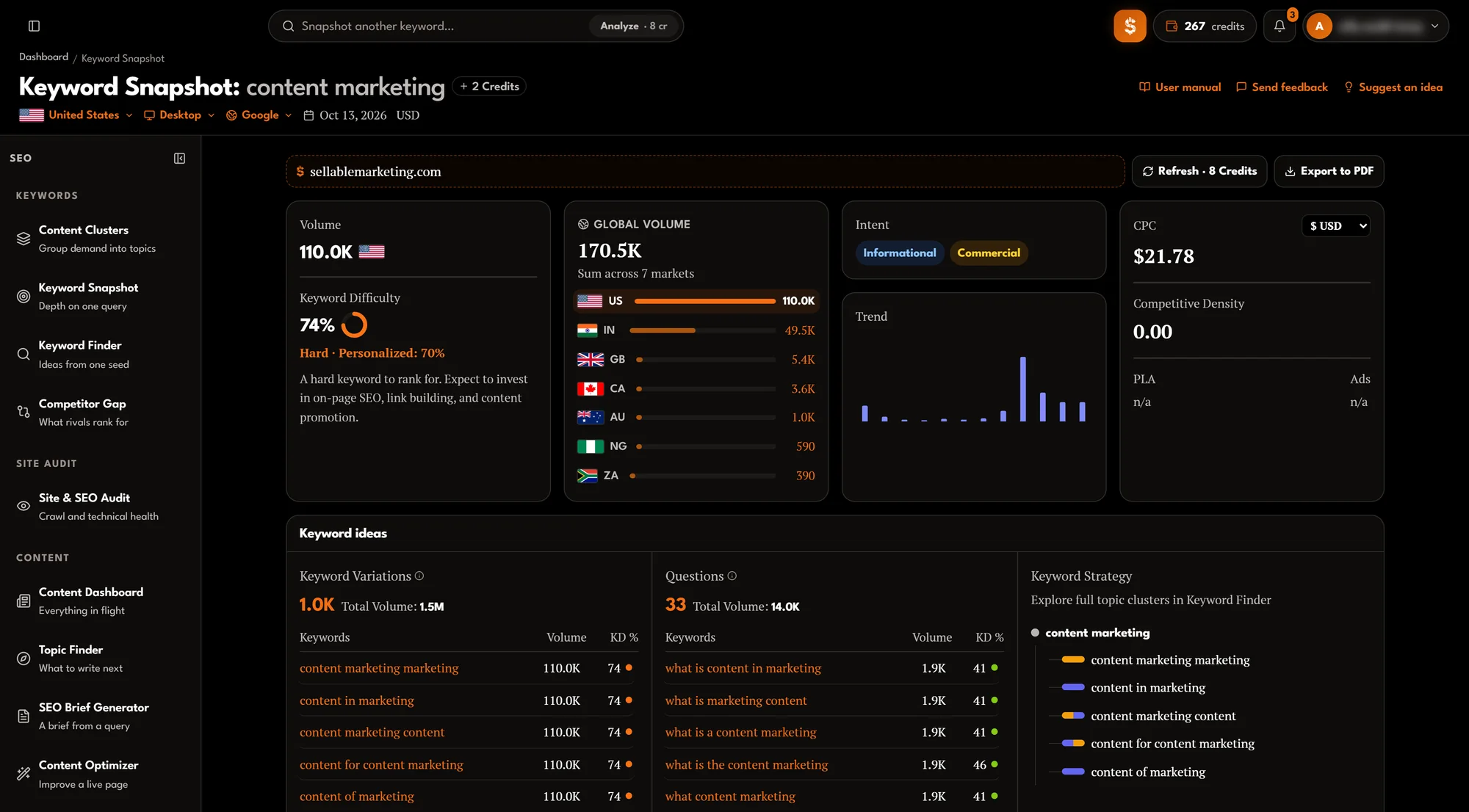The width and height of the screenshot is (1469, 812).
Task: Open Keyword Finder in sidebar
Action: click(101, 354)
